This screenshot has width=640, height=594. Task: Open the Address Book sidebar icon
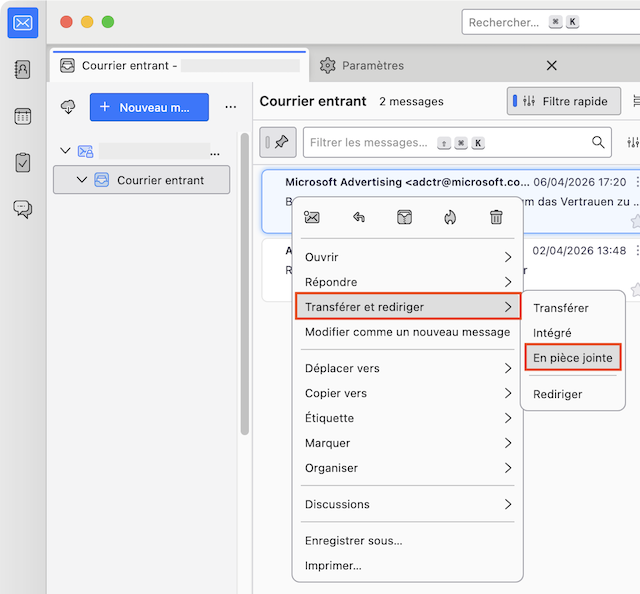[22, 69]
